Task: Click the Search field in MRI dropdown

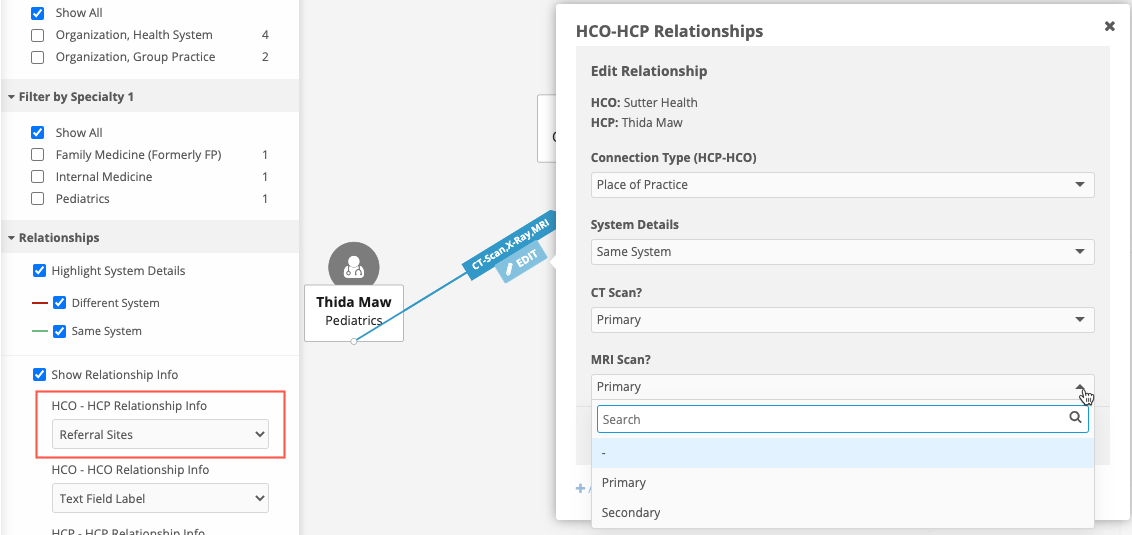Action: (x=830, y=419)
